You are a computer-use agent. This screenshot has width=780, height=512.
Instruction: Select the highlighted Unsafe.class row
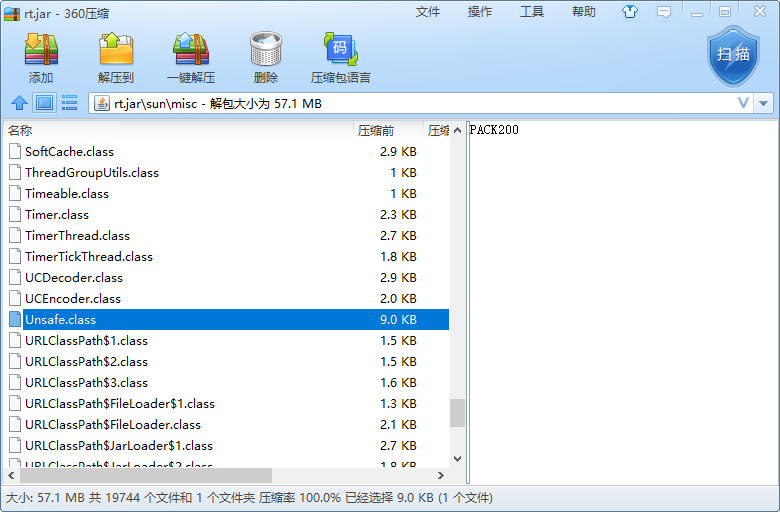pyautogui.click(x=229, y=319)
